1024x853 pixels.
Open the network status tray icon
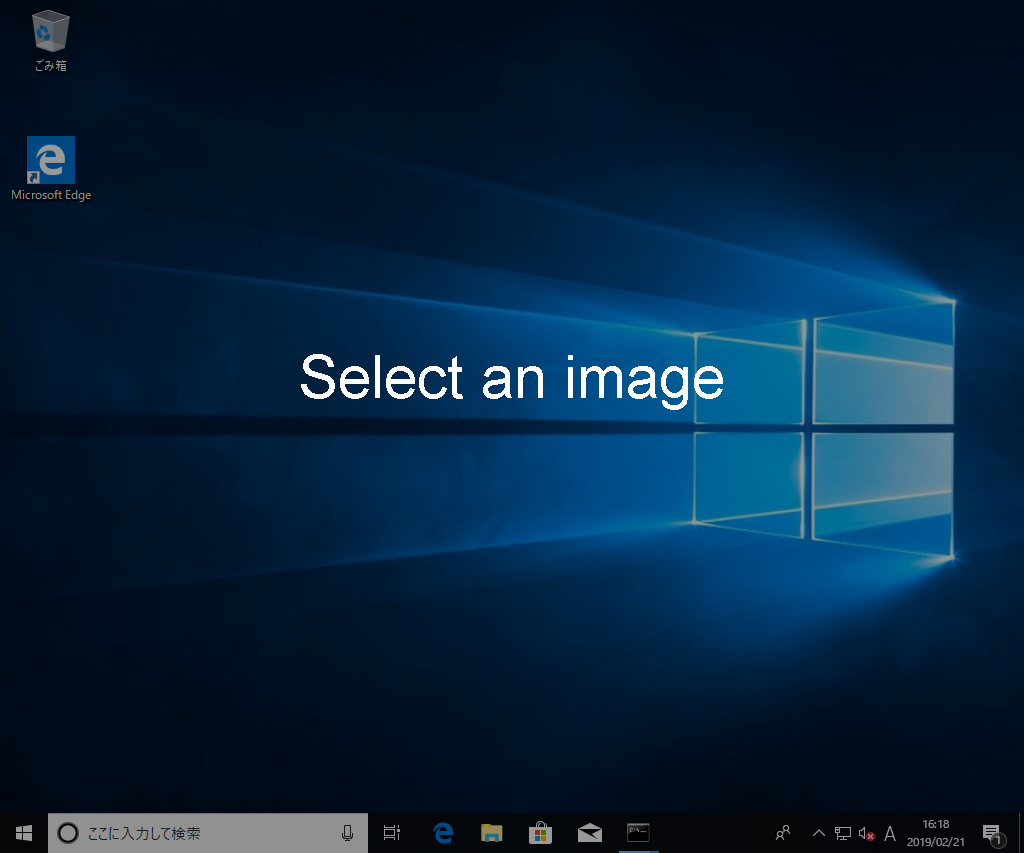[x=842, y=833]
